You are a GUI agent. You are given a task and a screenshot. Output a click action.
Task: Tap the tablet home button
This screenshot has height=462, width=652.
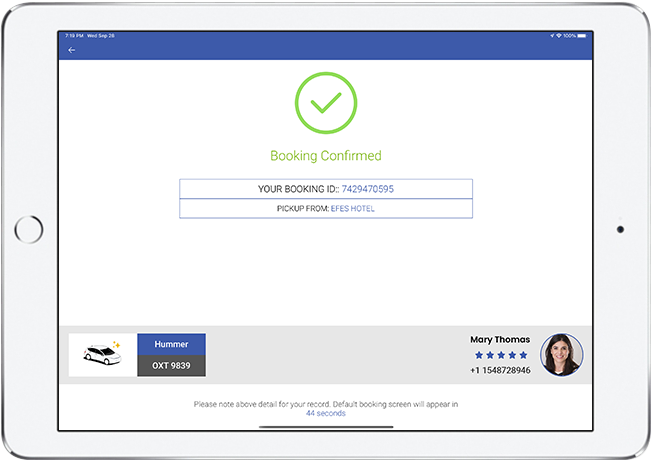pos(29,230)
